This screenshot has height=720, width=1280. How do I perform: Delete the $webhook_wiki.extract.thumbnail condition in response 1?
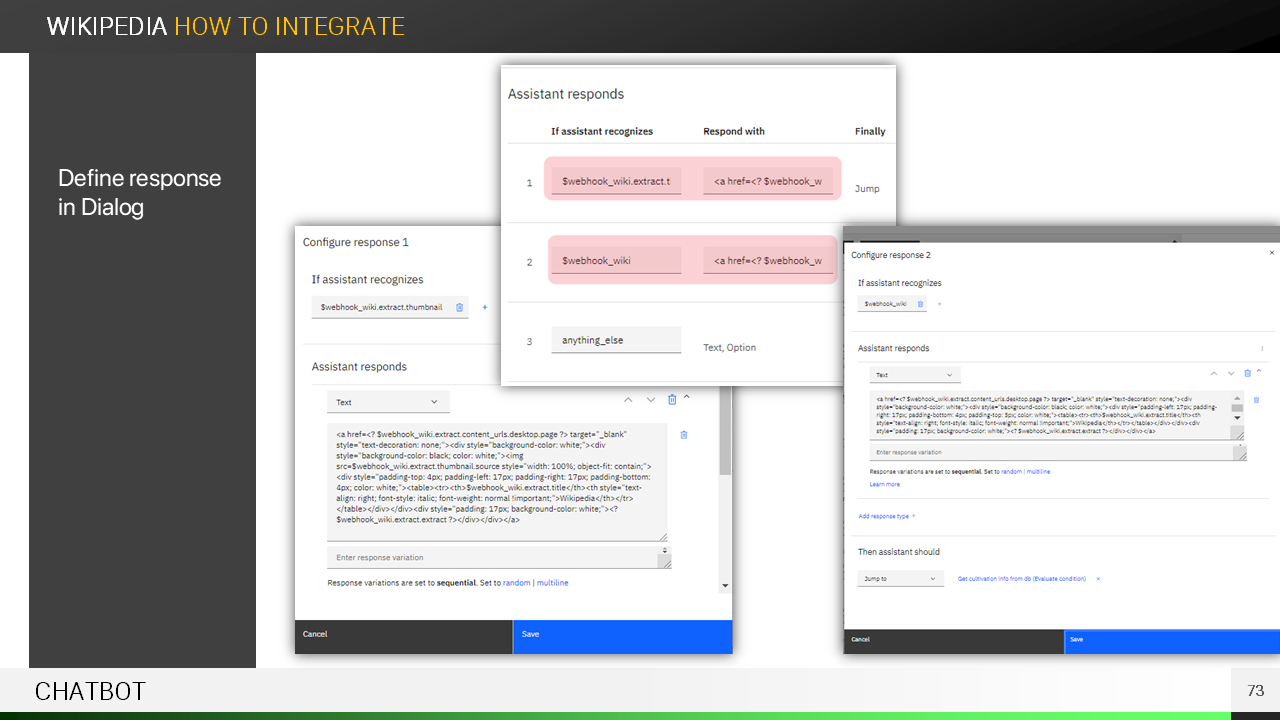coord(460,307)
